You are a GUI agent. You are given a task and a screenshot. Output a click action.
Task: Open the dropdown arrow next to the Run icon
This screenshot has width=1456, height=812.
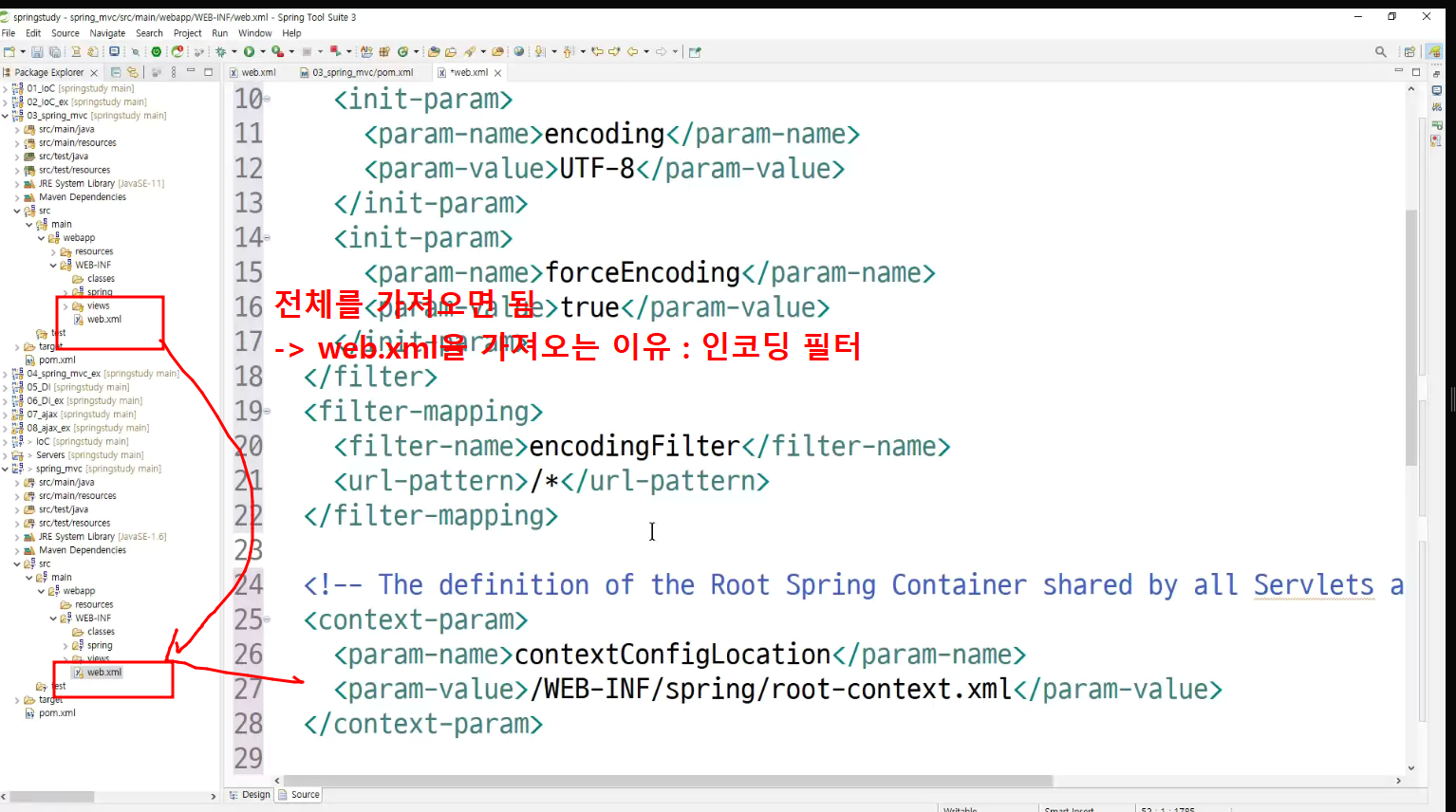pos(263,52)
